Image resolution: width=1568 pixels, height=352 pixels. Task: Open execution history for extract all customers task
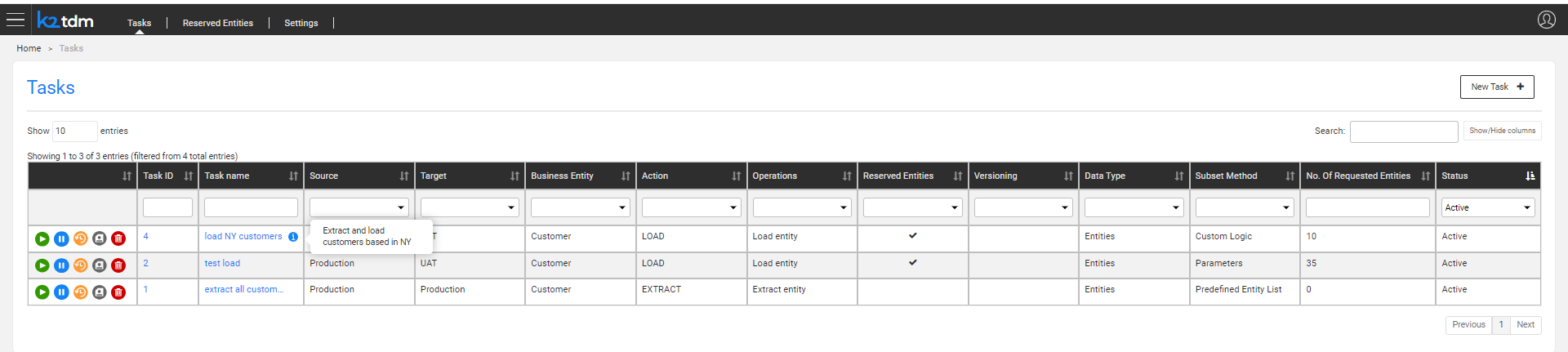tap(80, 292)
